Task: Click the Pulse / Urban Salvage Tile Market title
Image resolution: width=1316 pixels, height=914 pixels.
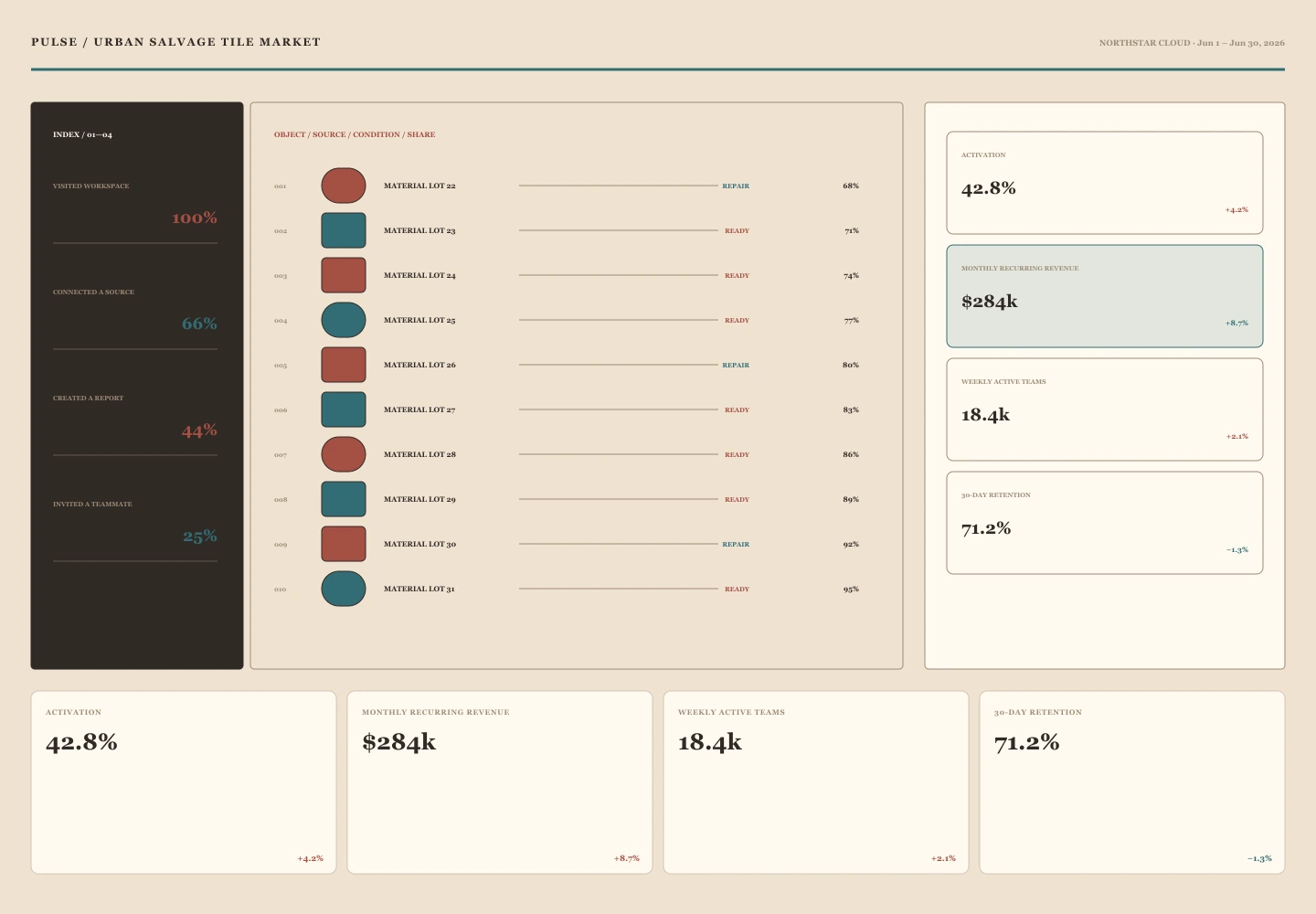Action: click(x=176, y=42)
